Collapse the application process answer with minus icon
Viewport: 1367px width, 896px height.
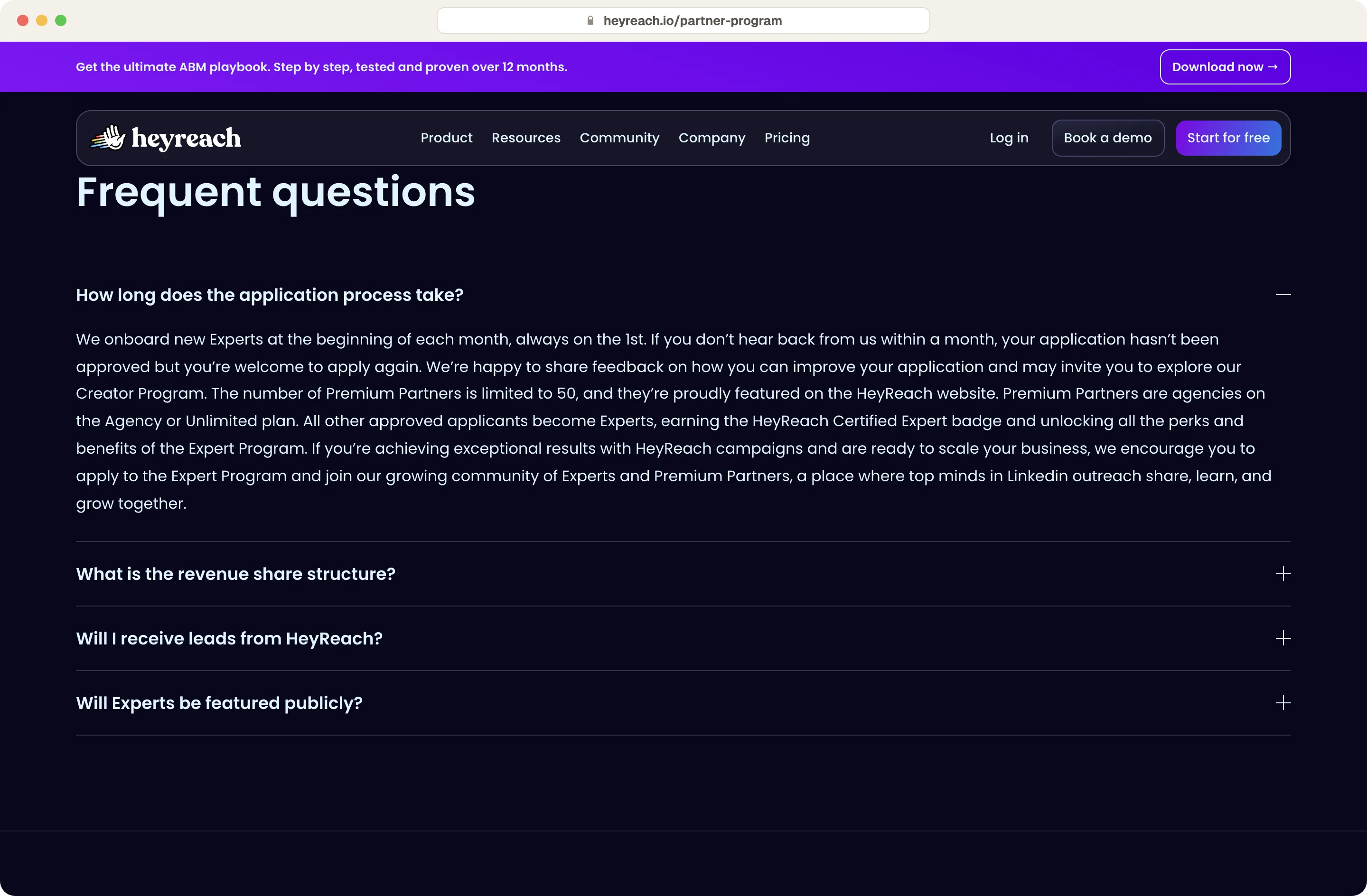(x=1283, y=295)
